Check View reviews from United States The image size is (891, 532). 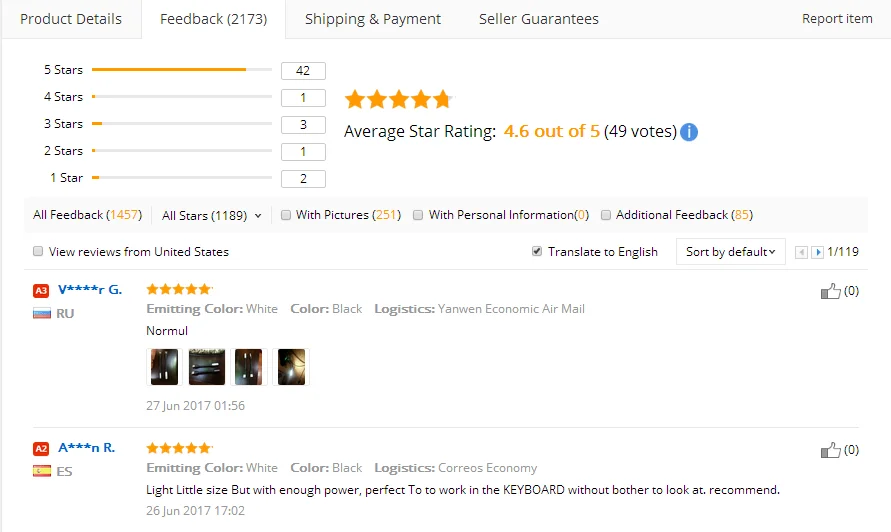38,252
